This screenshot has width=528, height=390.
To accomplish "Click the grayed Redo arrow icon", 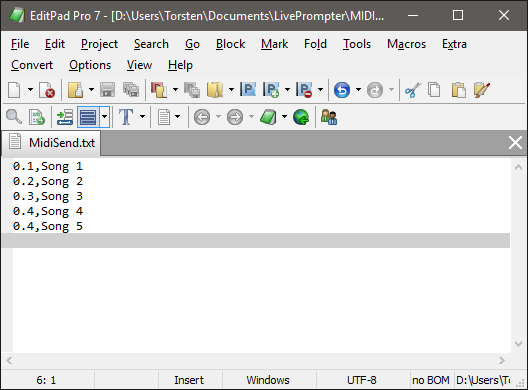I will (x=375, y=90).
